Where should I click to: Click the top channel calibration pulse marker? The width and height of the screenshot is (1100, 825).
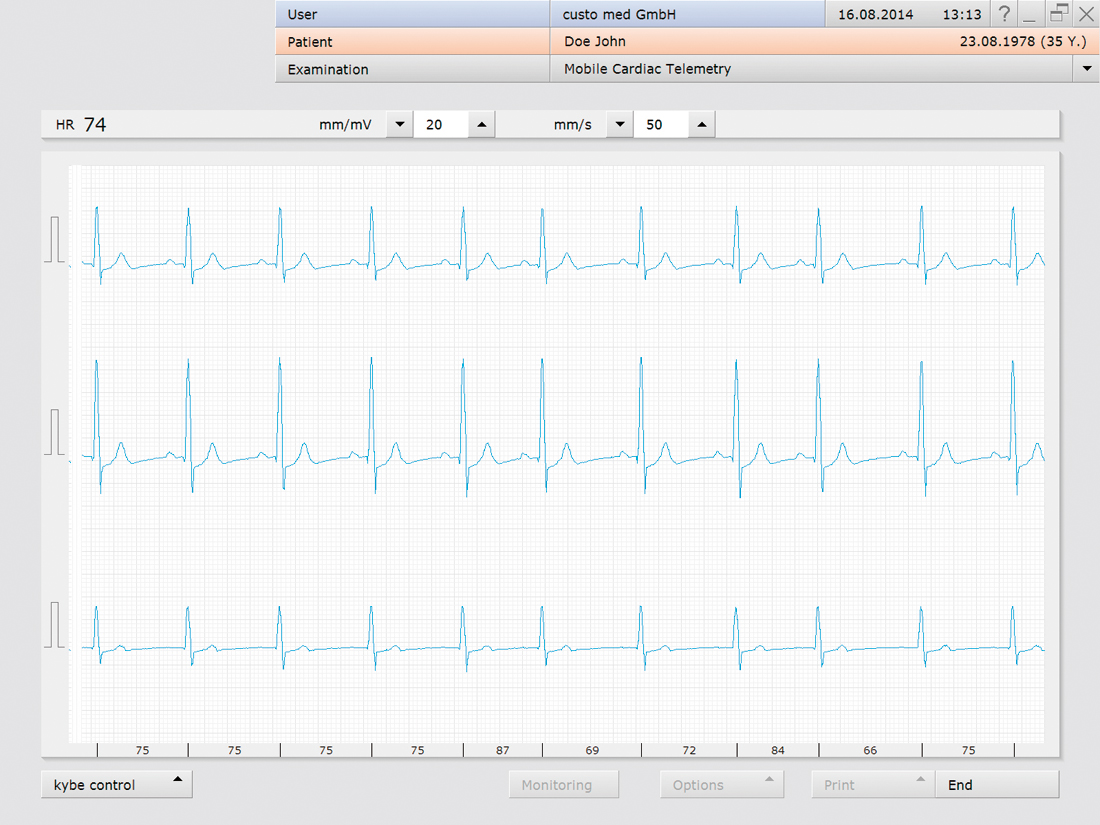point(54,241)
